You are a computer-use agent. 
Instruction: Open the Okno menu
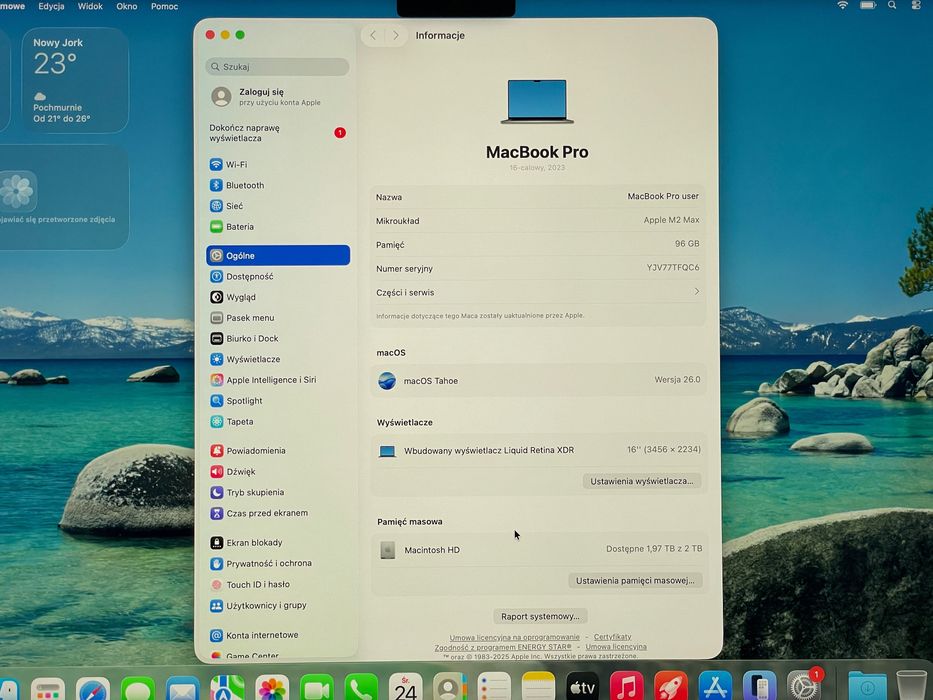coord(127,7)
